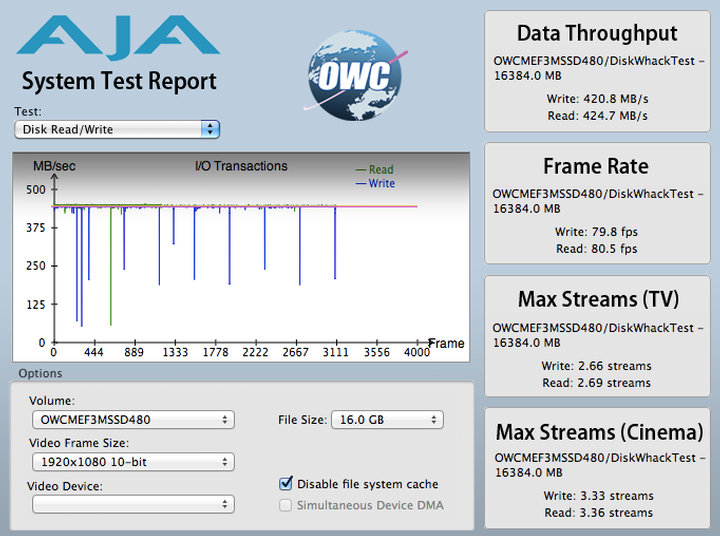Click the I/O Transactions graph title
This screenshot has height=536, width=720.
pyautogui.click(x=240, y=167)
